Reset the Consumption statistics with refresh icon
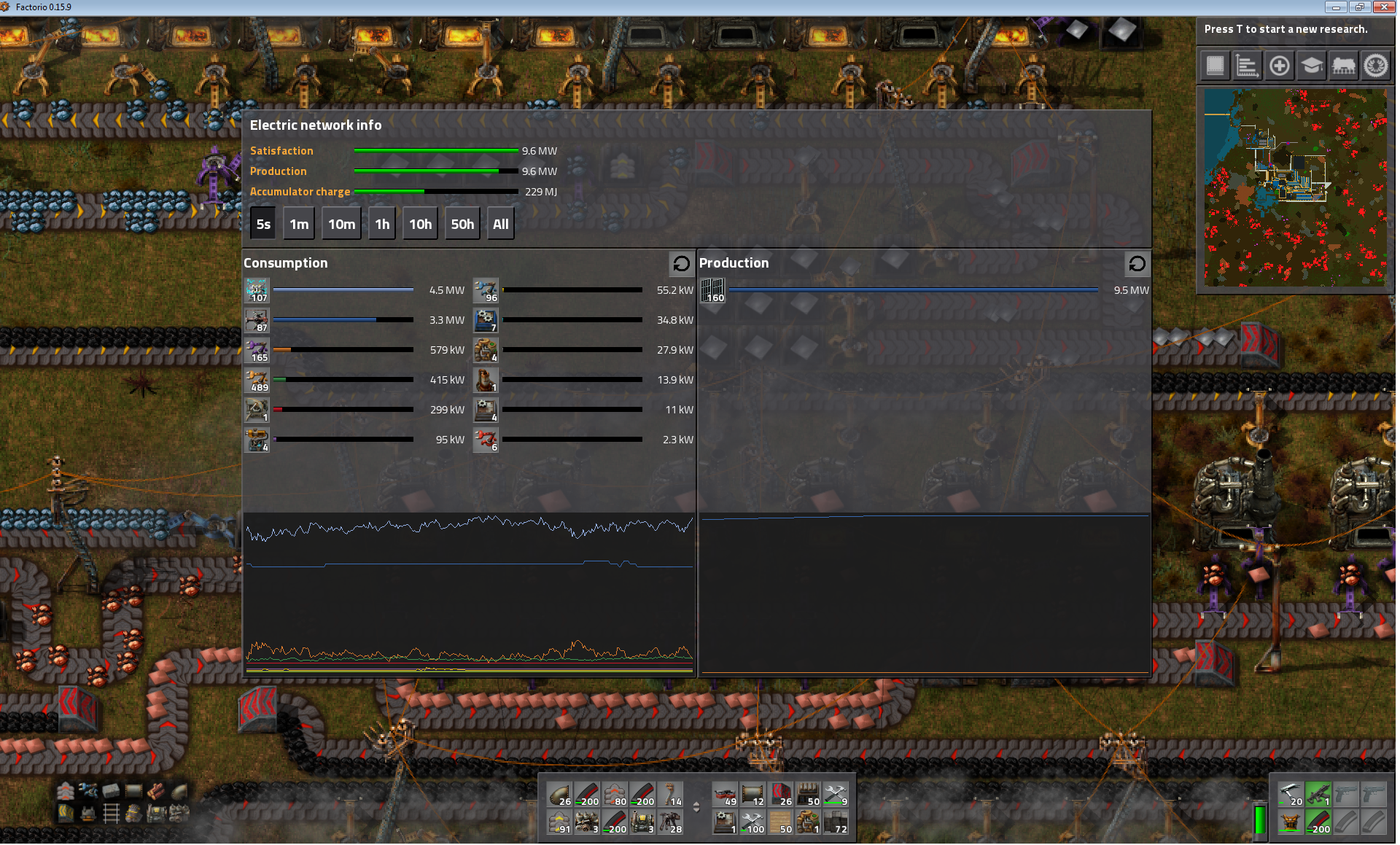This screenshot has width=1400, height=845. point(681,263)
